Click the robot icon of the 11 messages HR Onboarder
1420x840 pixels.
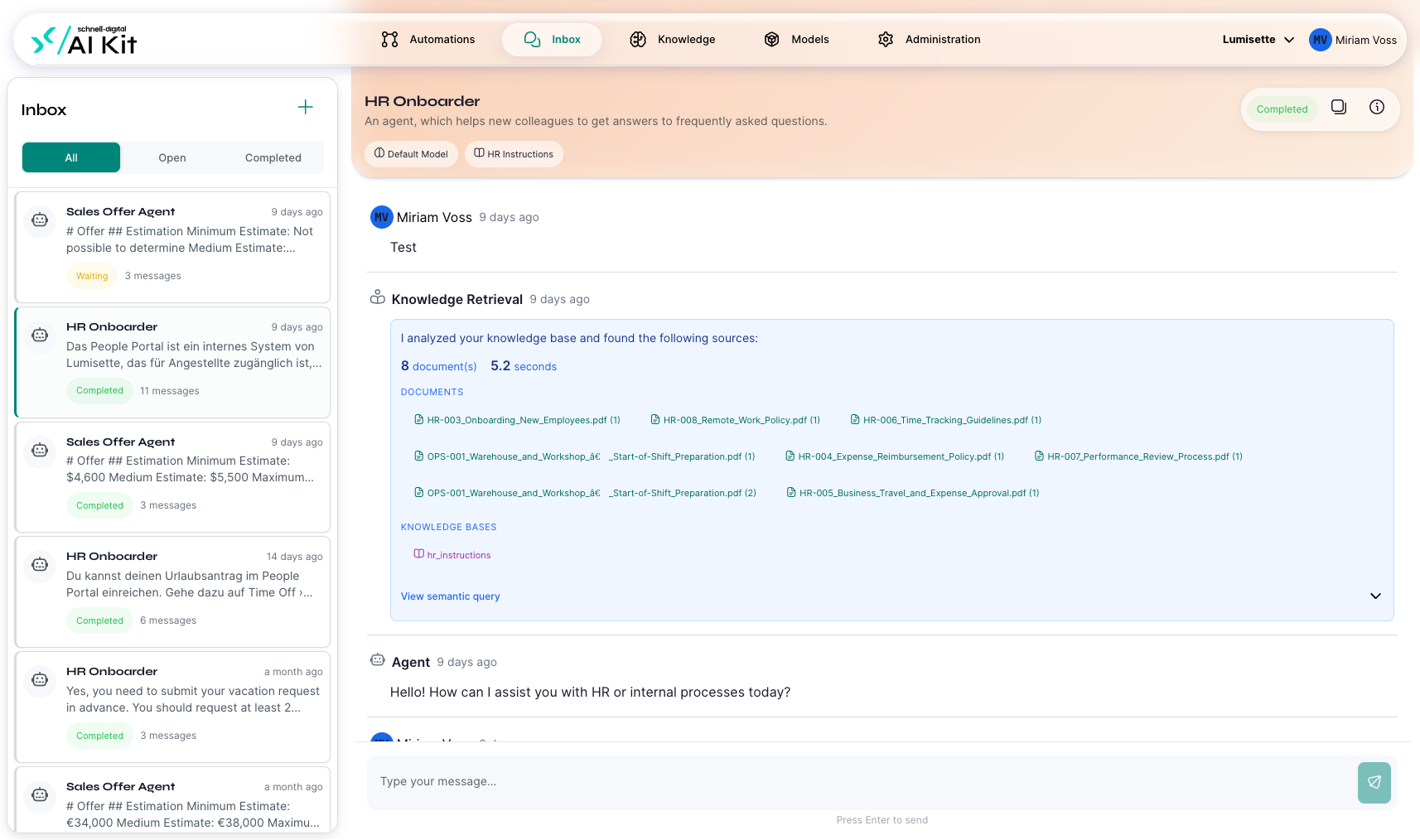pos(40,336)
